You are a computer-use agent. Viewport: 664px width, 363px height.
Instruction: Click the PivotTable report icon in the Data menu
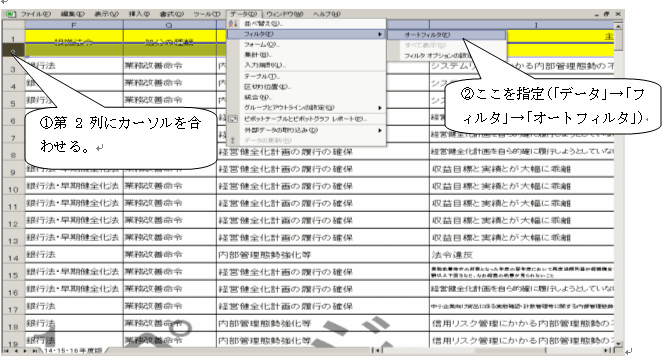[232, 119]
